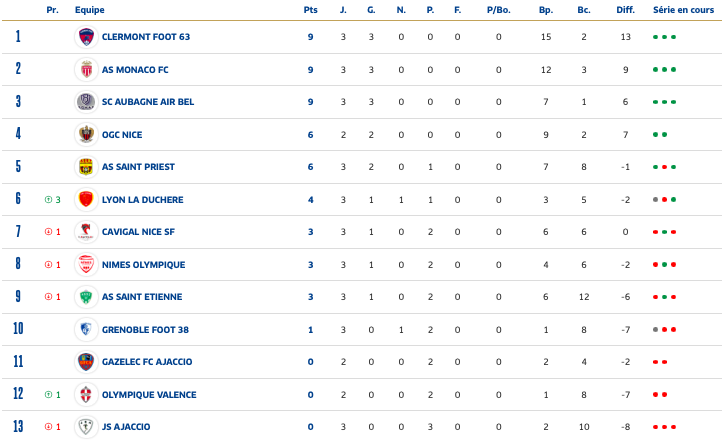
Task: Click the Clermont Foot 63 club logo
Action: 86,37
